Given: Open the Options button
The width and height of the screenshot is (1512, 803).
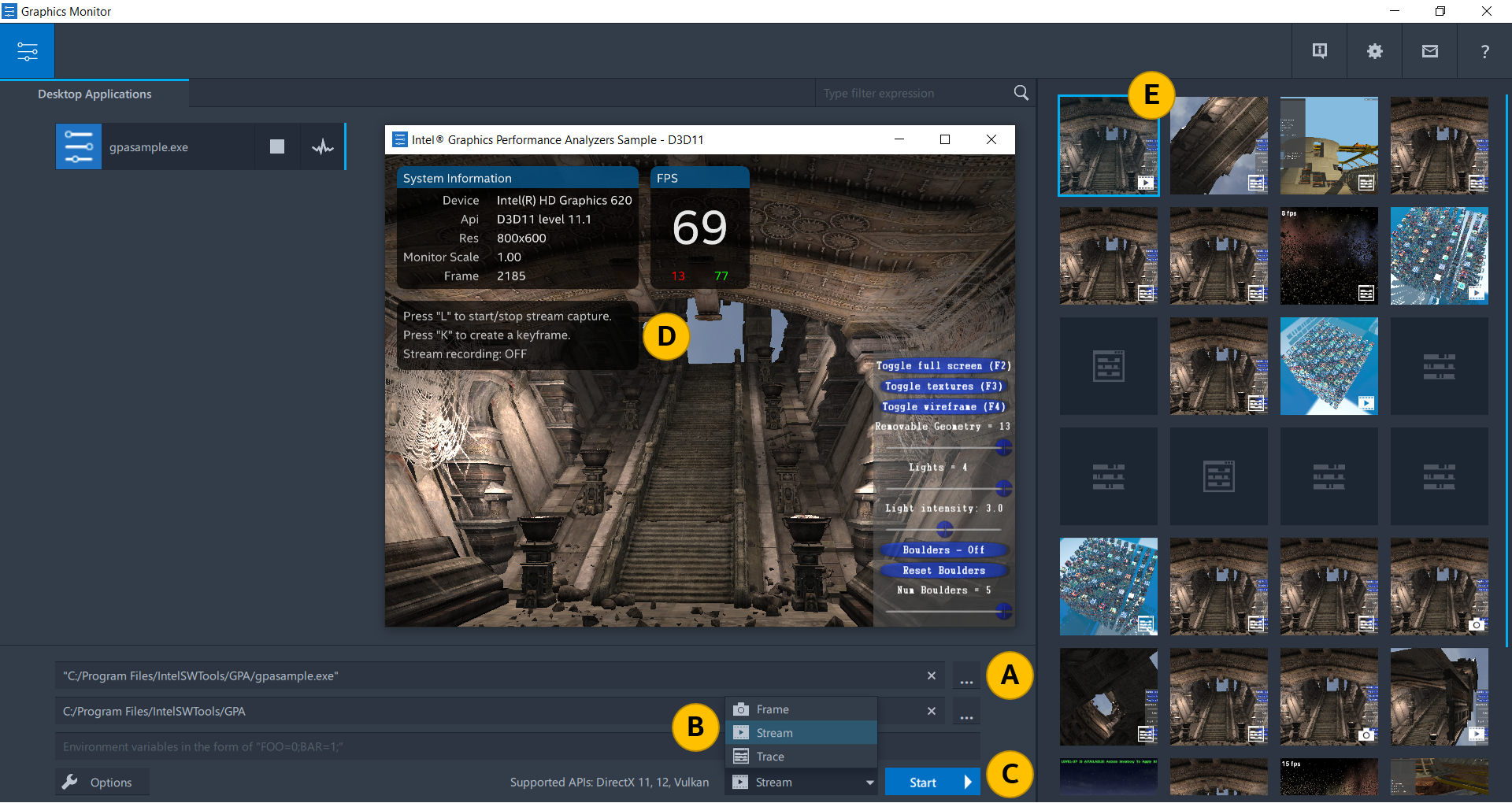Looking at the screenshot, I should [102, 783].
